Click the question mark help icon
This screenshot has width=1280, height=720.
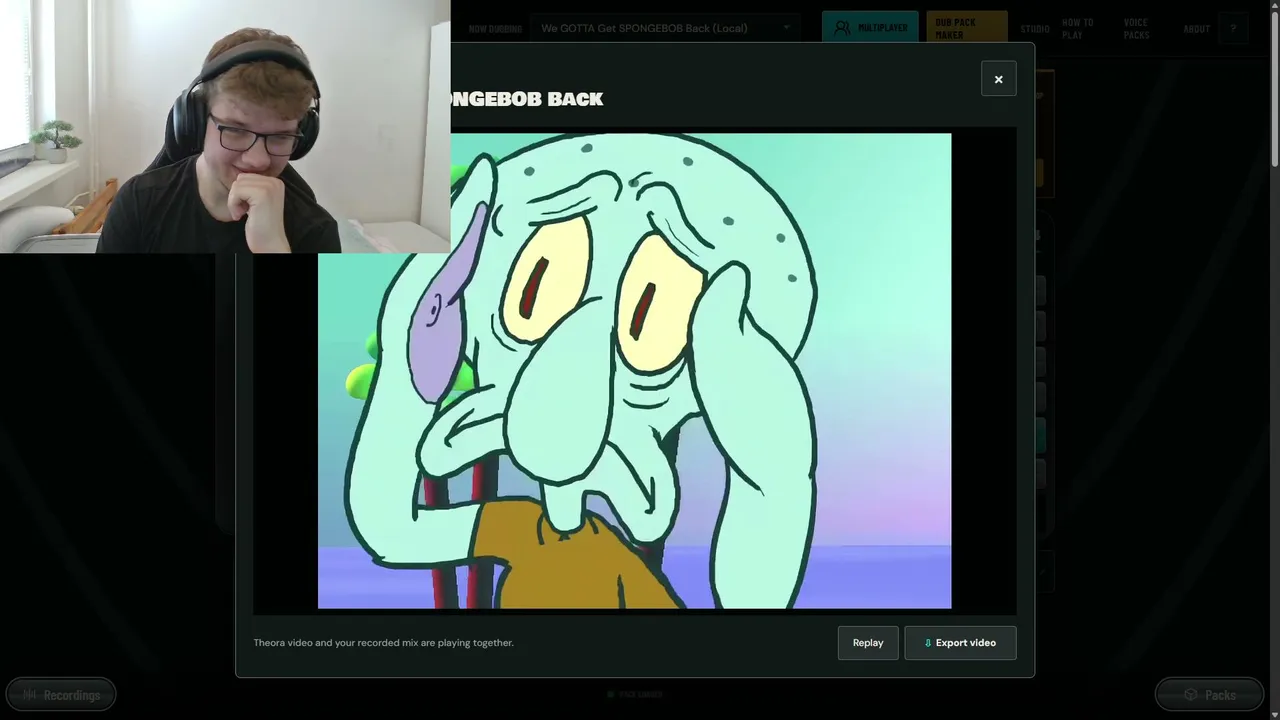[x=1233, y=28]
